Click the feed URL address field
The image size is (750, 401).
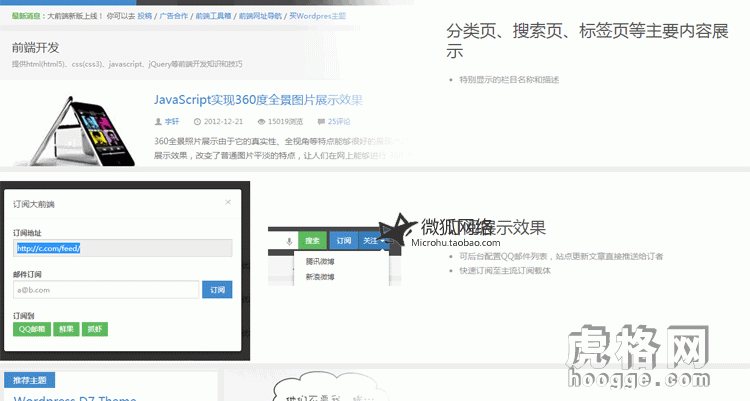click(122, 248)
